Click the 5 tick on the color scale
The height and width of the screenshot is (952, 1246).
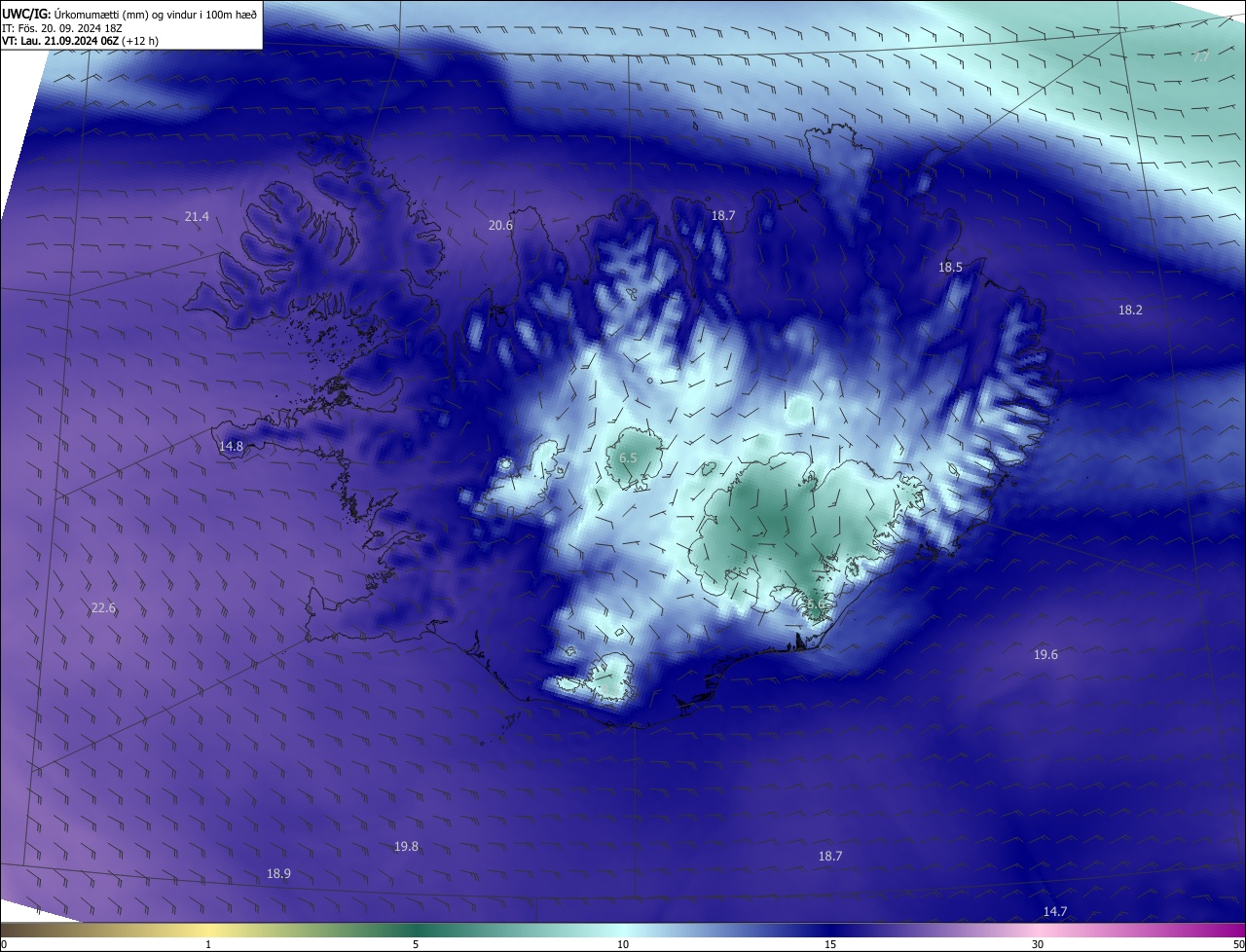click(416, 944)
